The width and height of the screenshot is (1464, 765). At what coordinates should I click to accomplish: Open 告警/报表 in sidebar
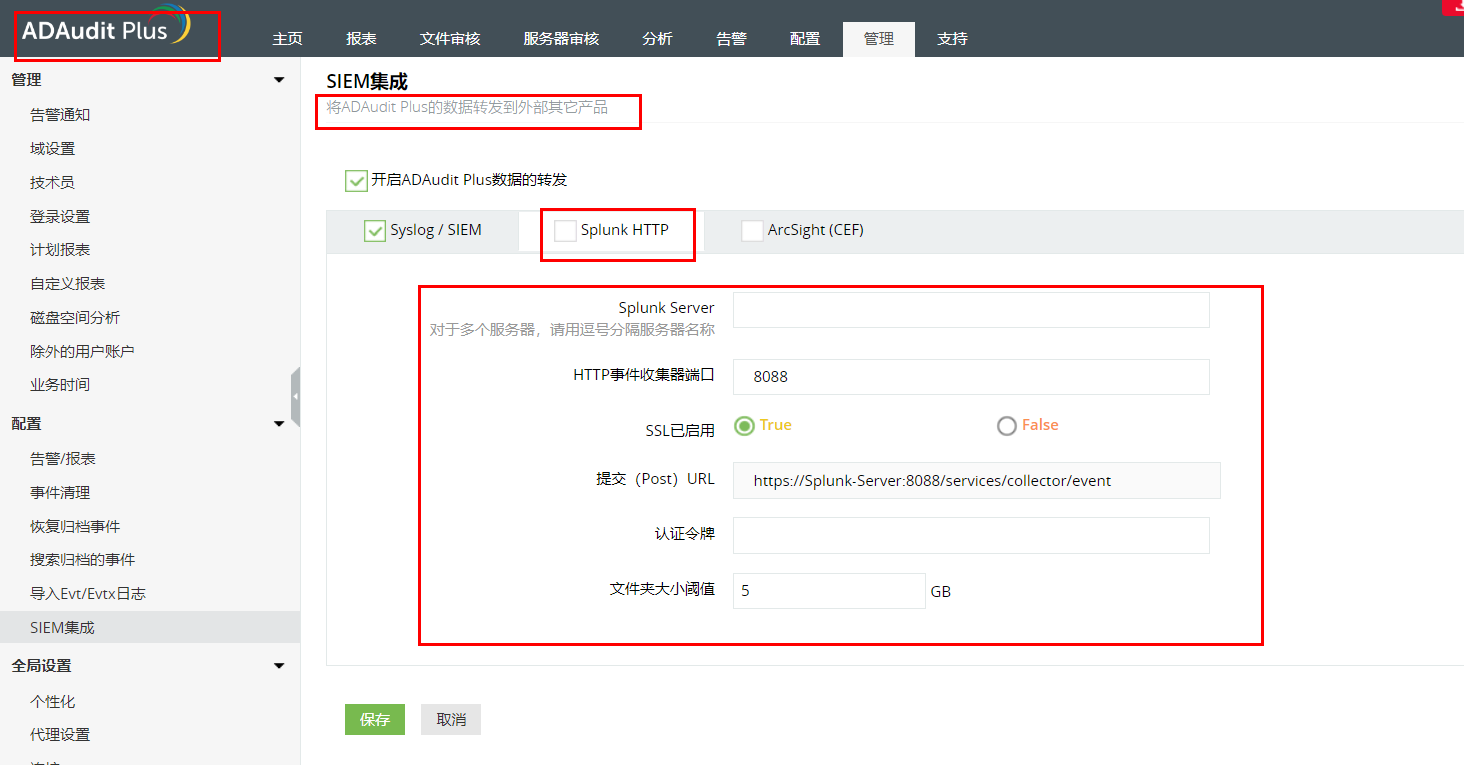coord(63,459)
